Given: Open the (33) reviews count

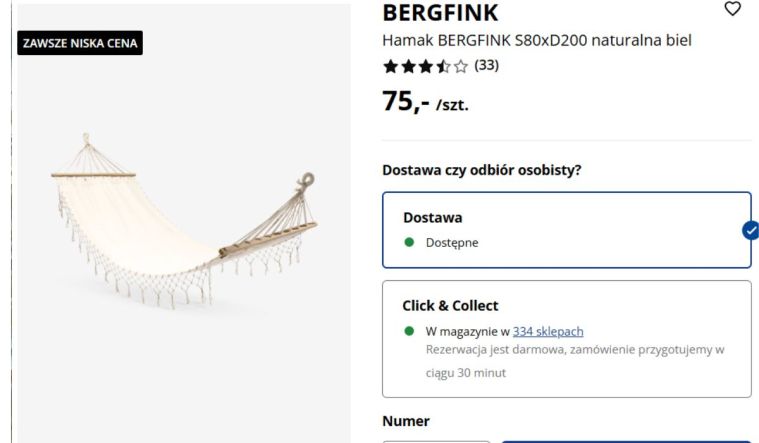Looking at the screenshot, I should [486, 66].
